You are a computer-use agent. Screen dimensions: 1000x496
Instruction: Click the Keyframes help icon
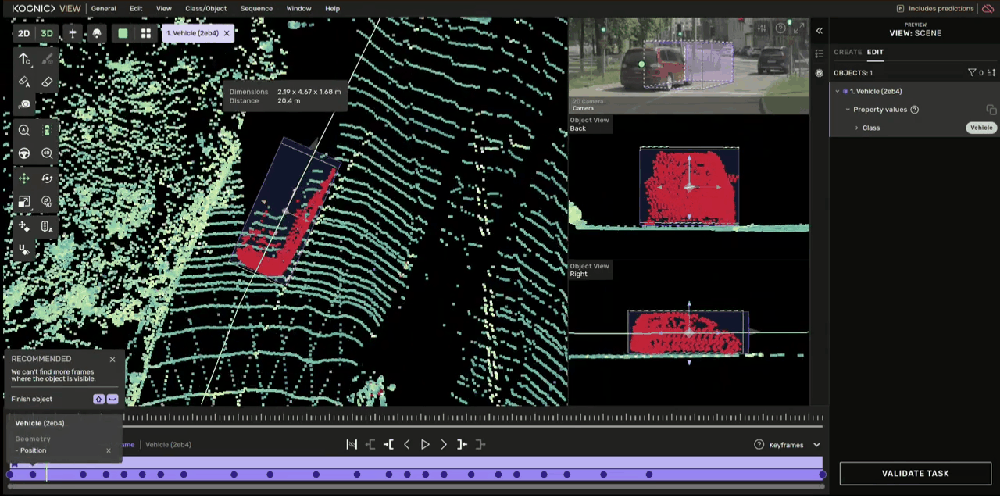758,445
